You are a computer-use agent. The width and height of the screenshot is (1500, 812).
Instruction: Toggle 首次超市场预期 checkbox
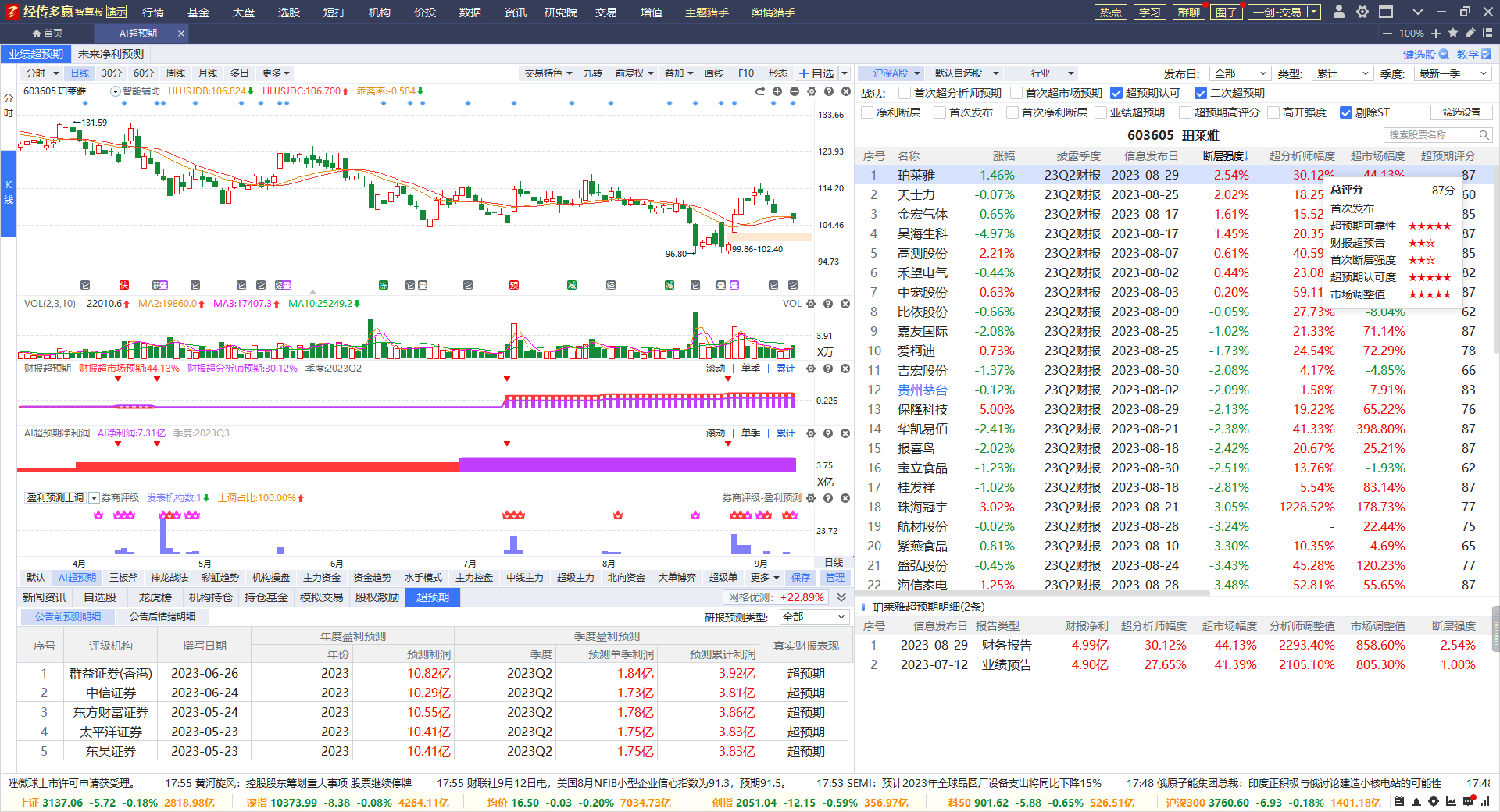coord(1016,93)
